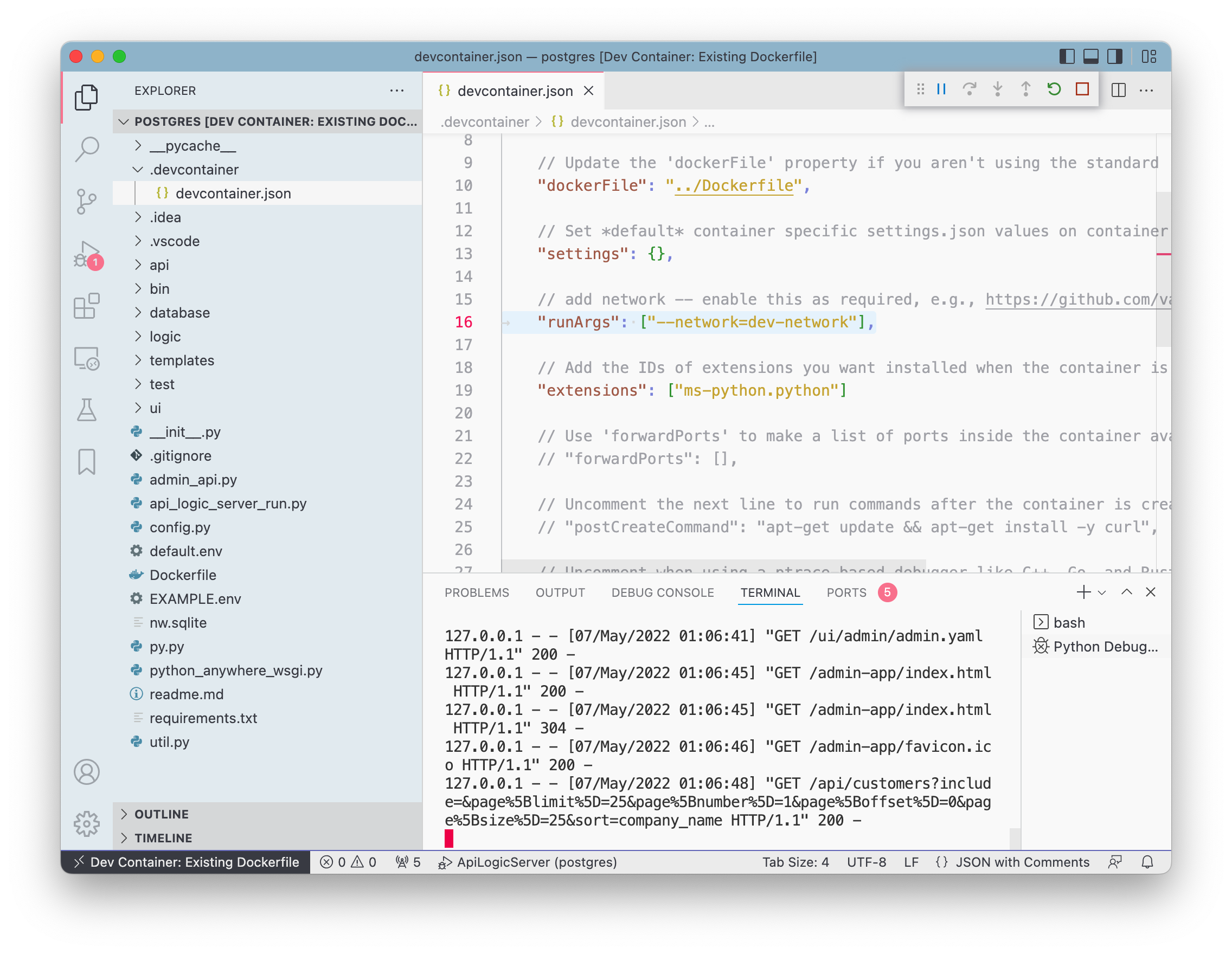Expand the .vscode folder
The image size is (1232, 954).
click(267, 241)
